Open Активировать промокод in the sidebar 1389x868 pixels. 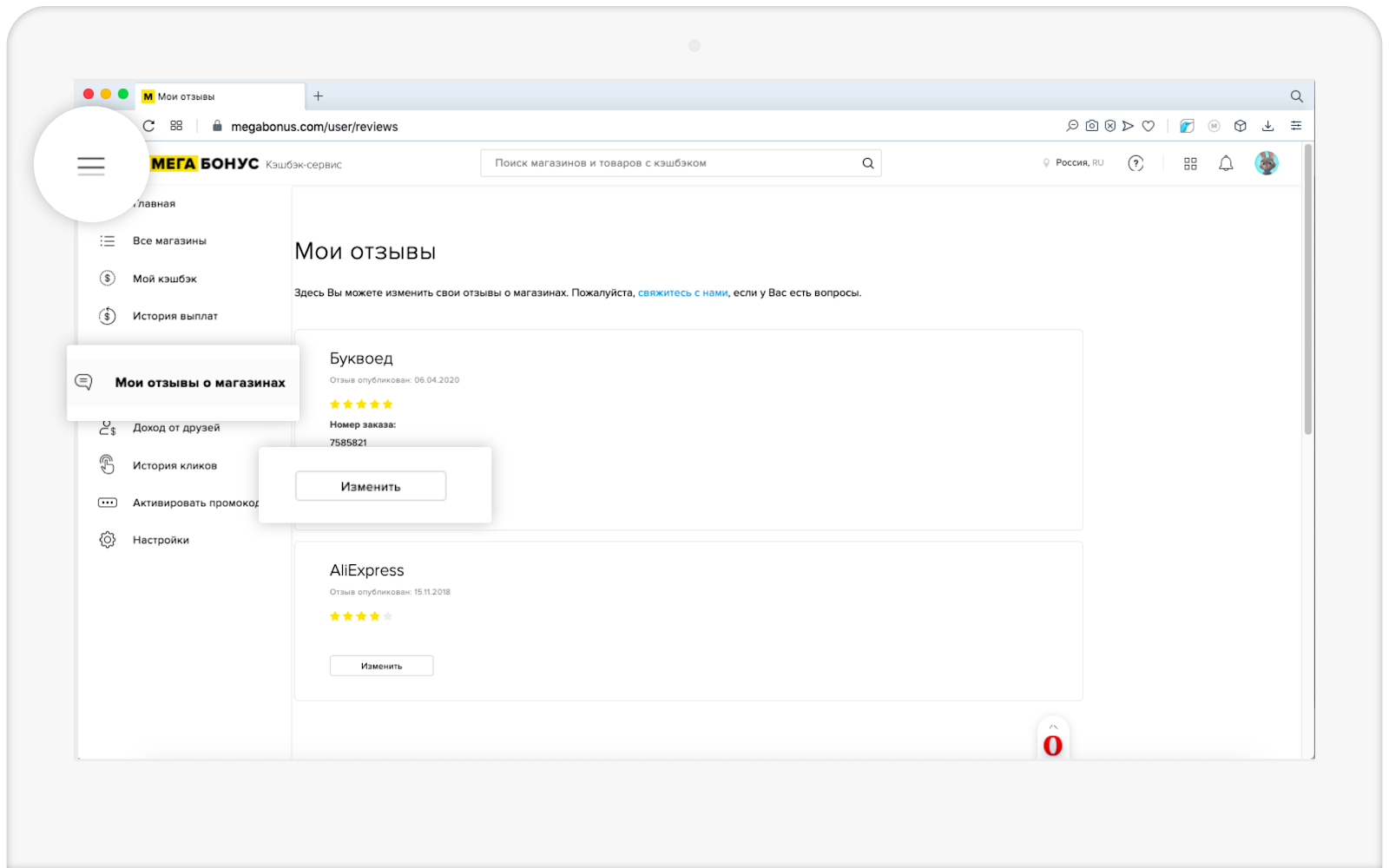(x=195, y=503)
